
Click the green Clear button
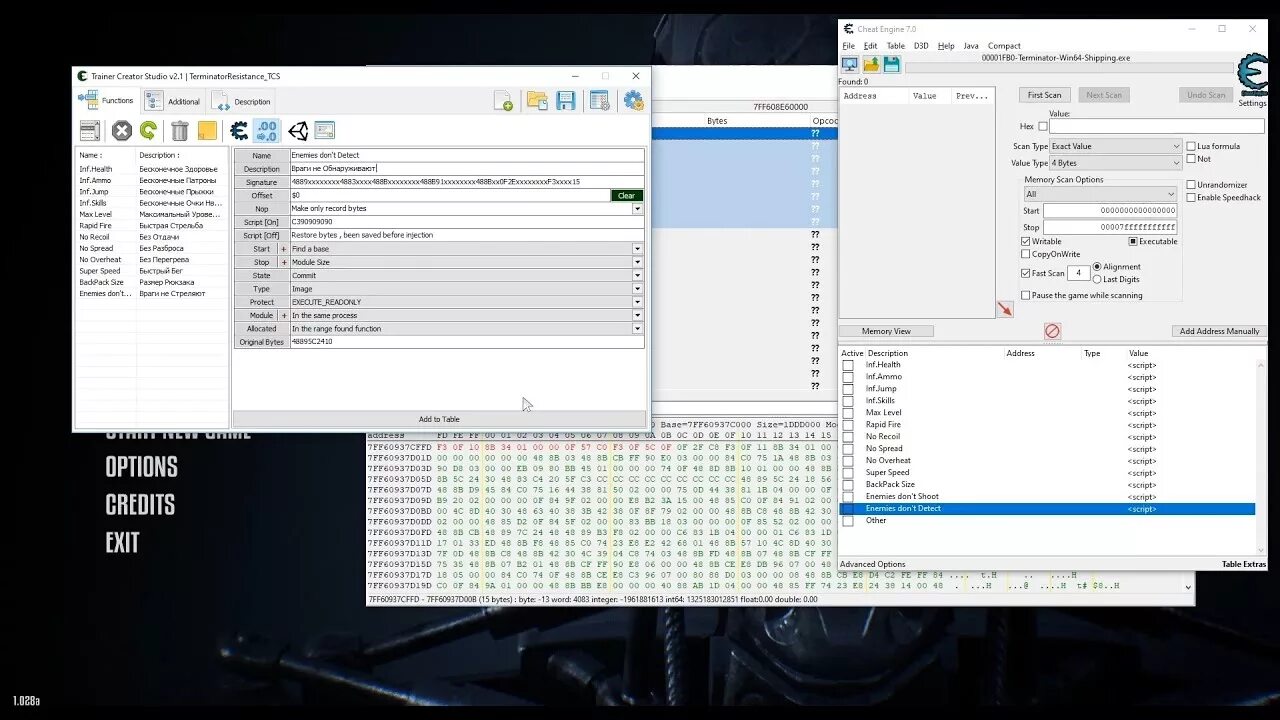626,196
